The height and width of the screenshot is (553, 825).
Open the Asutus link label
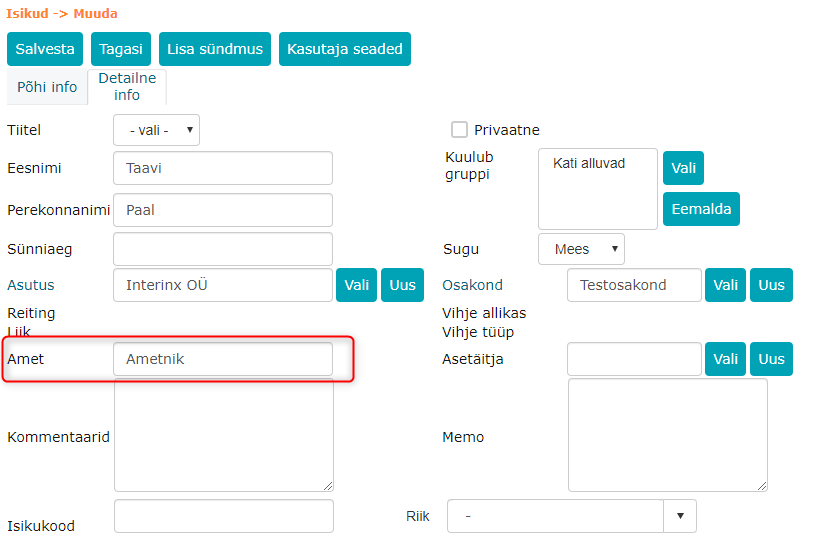click(31, 285)
